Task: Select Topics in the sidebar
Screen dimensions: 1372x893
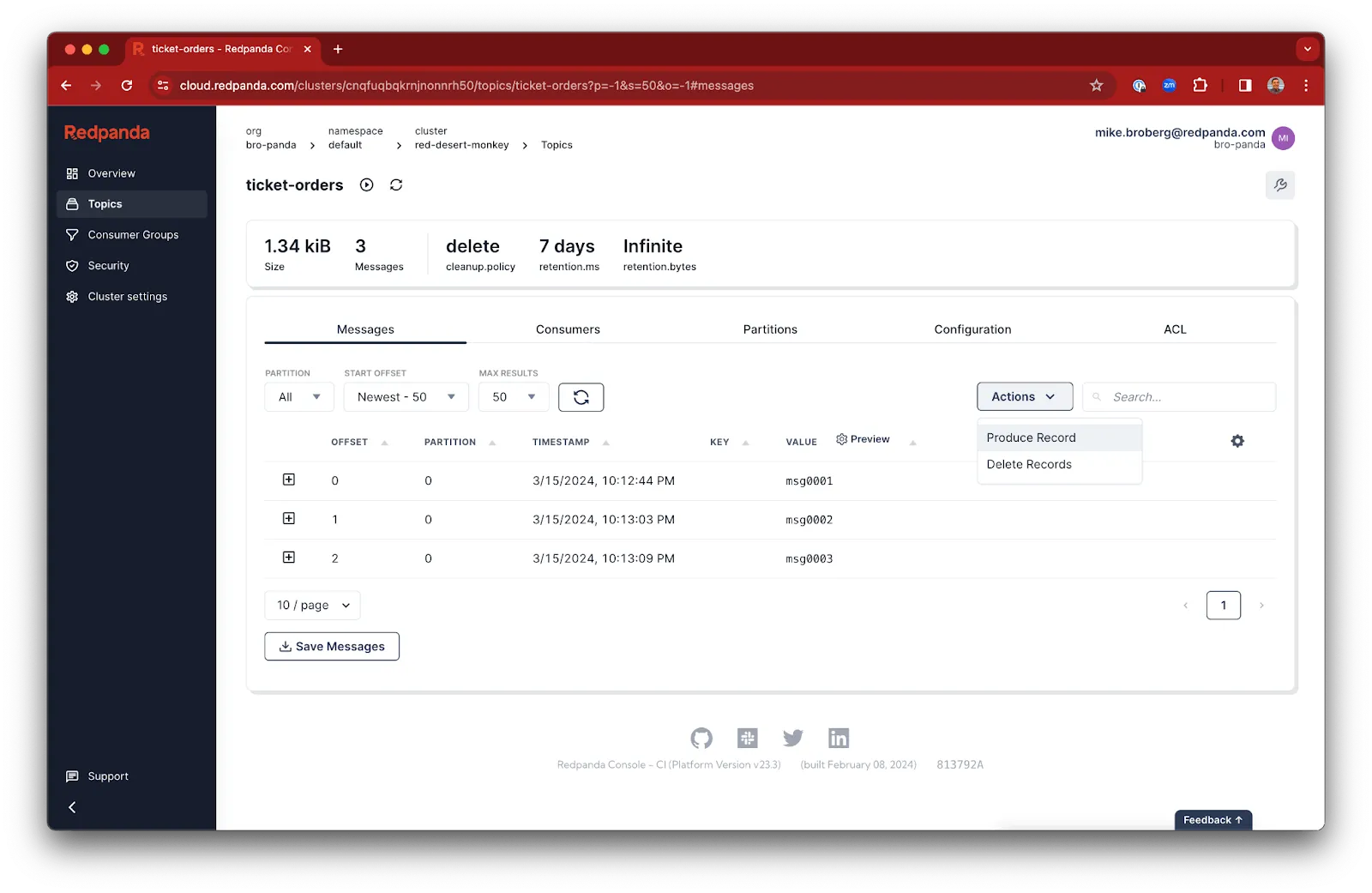Action: pos(105,203)
